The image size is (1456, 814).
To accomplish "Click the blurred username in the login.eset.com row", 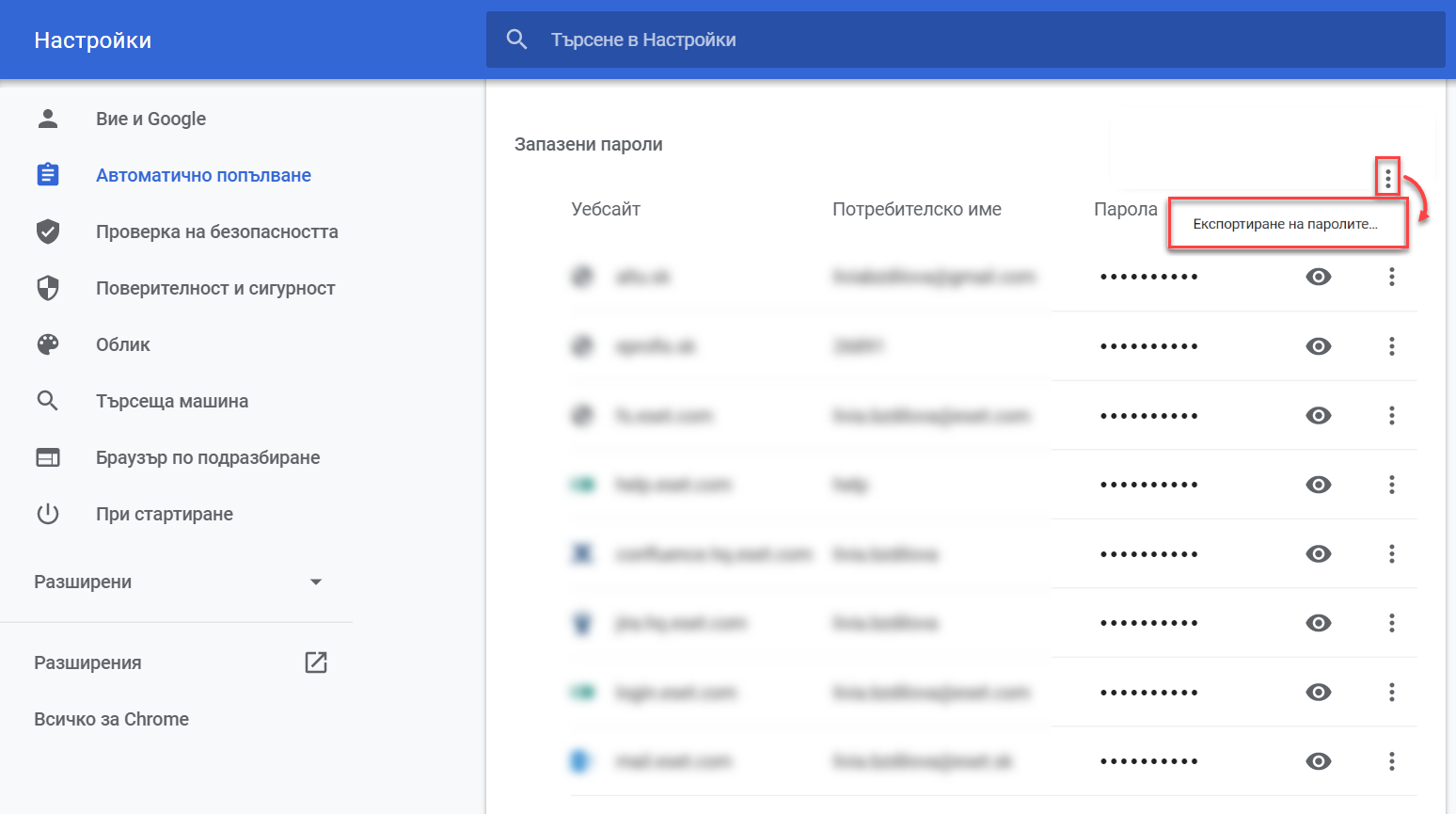I will click(931, 693).
